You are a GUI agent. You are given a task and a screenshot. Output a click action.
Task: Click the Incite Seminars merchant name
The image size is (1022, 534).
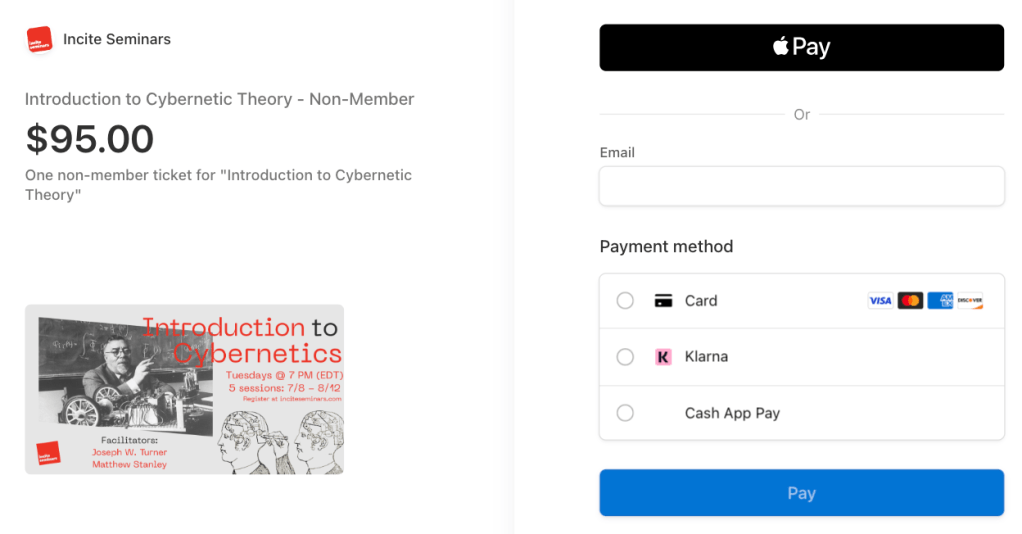tap(117, 40)
